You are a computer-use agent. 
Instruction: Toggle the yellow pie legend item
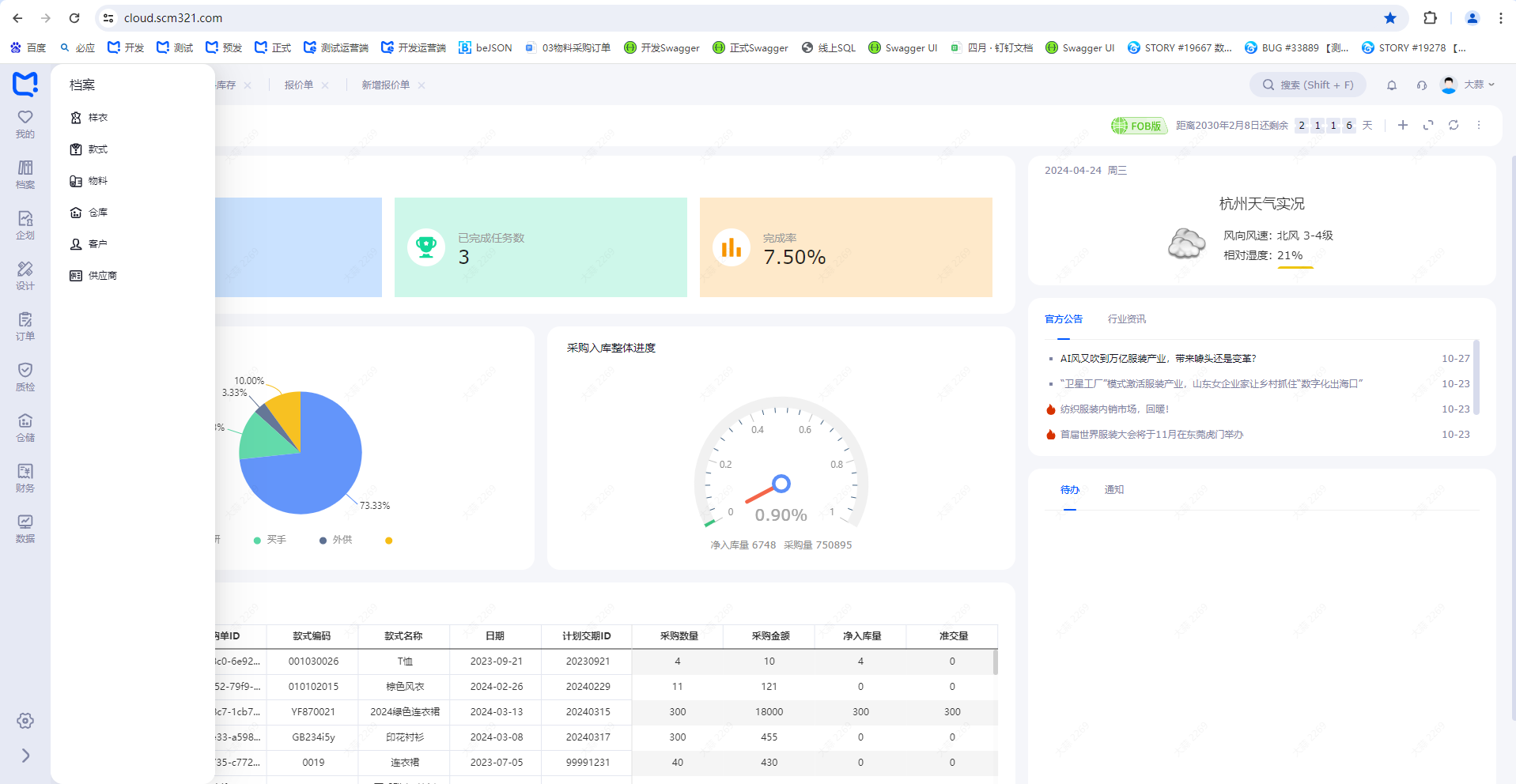click(388, 541)
